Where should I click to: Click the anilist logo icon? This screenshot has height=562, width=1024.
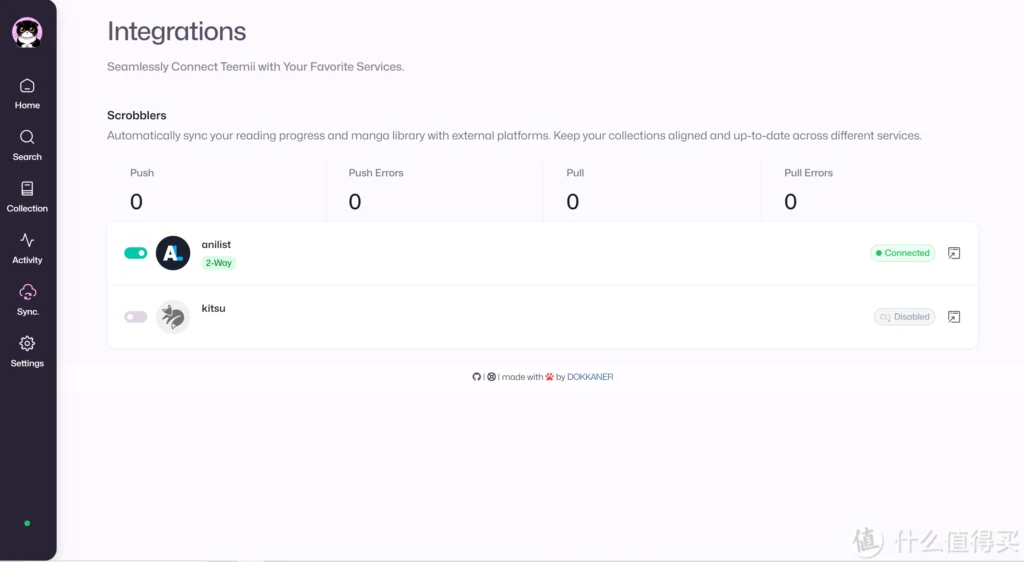click(x=173, y=253)
